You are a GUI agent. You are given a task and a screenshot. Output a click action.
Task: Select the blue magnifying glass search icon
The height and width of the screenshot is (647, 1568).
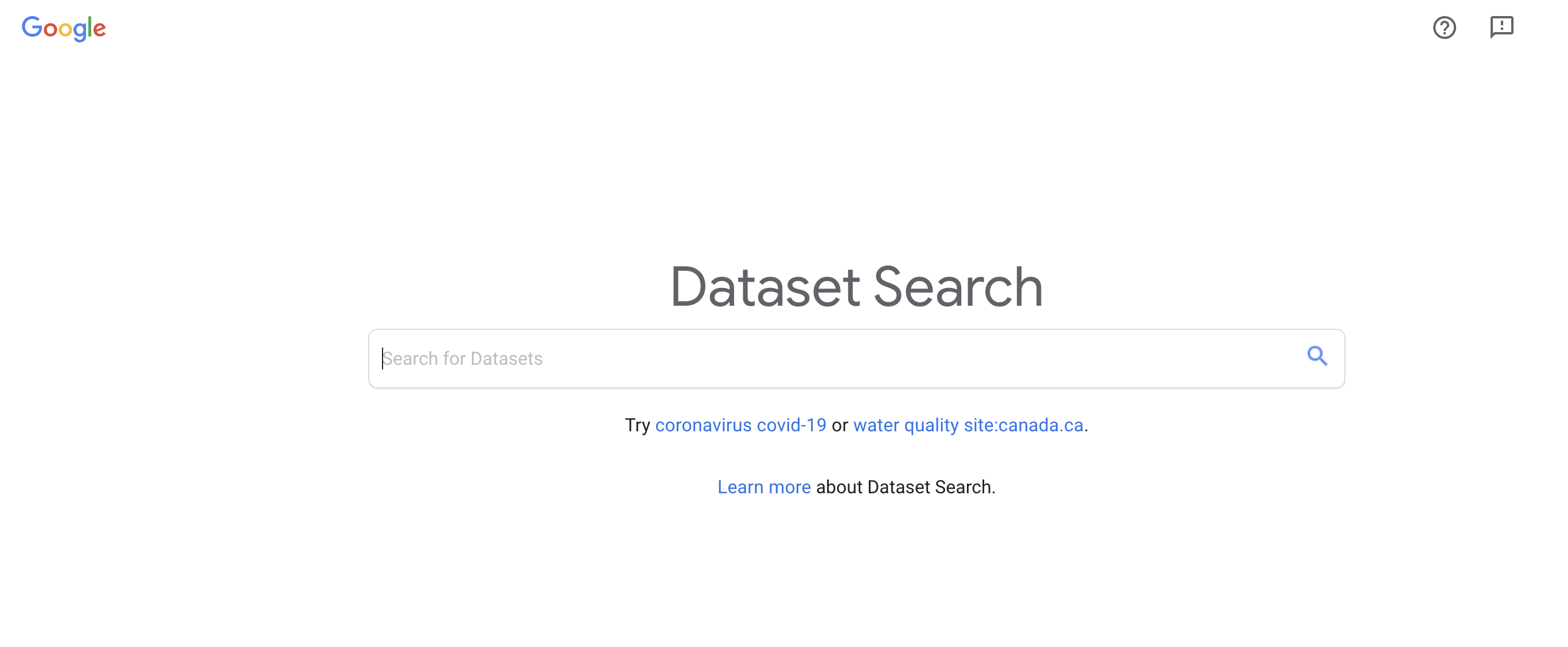point(1317,357)
